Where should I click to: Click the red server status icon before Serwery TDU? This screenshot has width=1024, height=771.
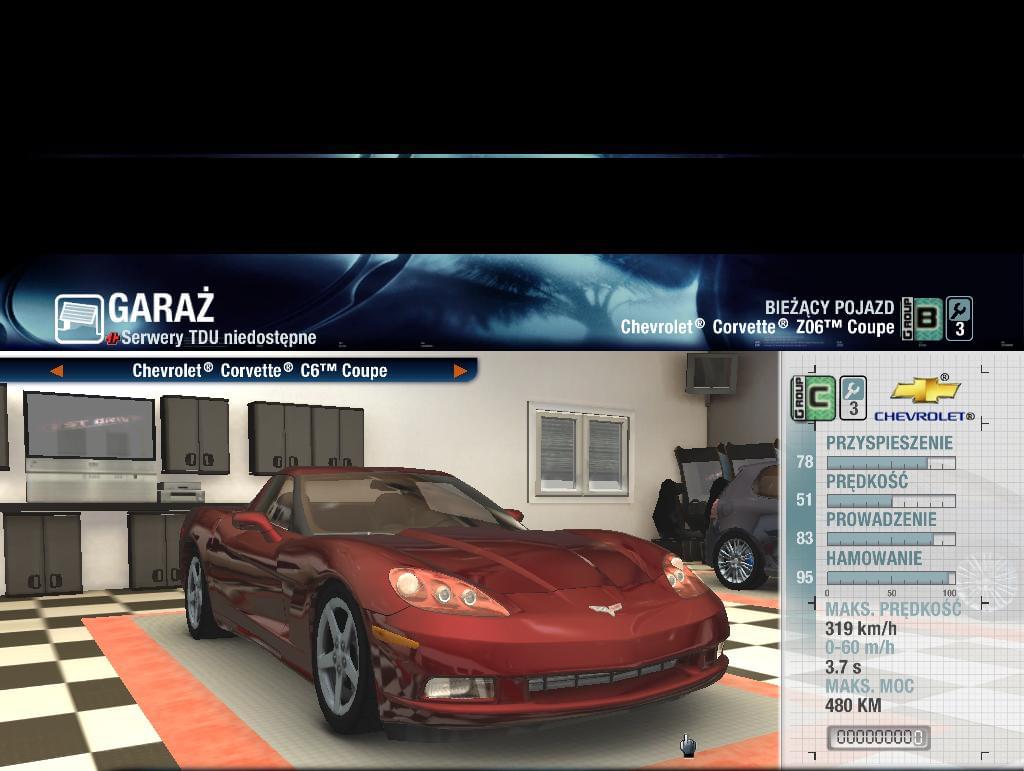tap(112, 338)
